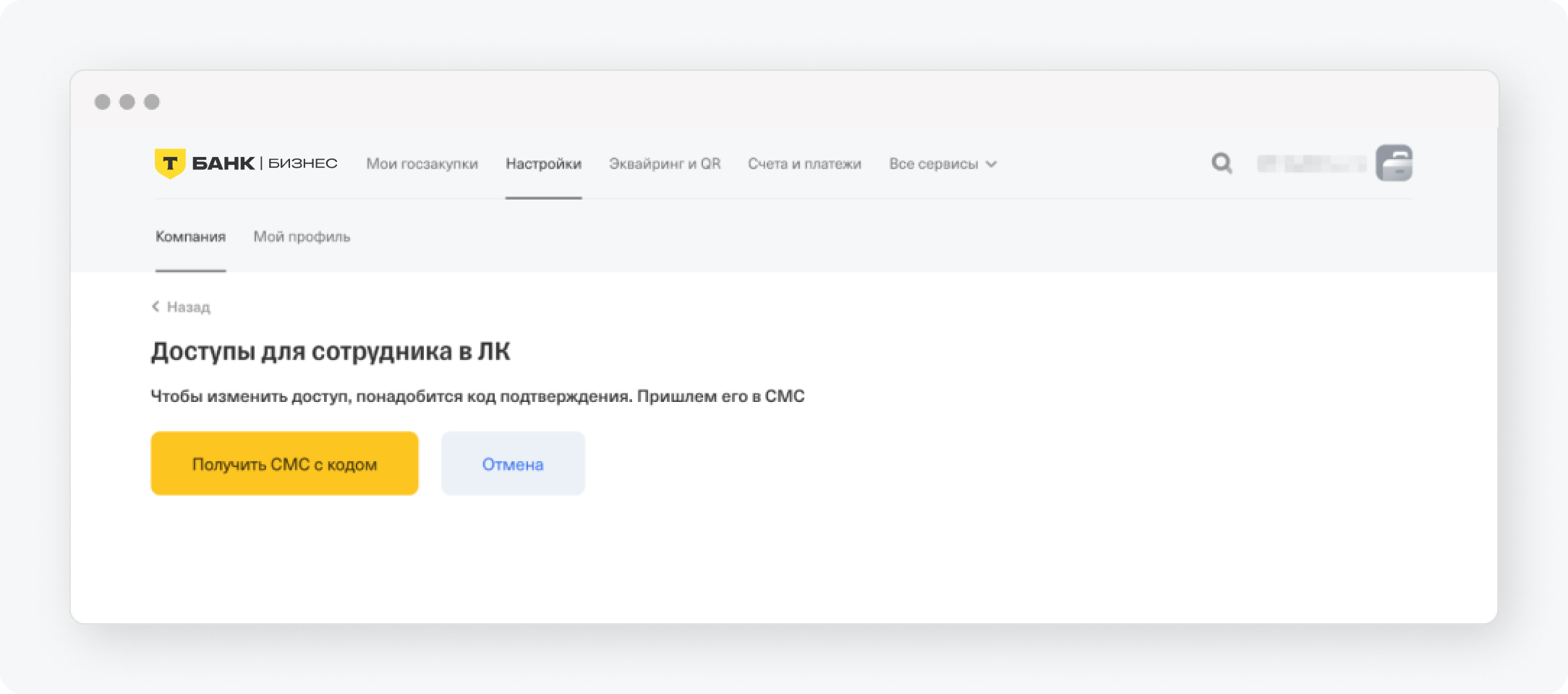Click the third gray window control dot

(152, 102)
